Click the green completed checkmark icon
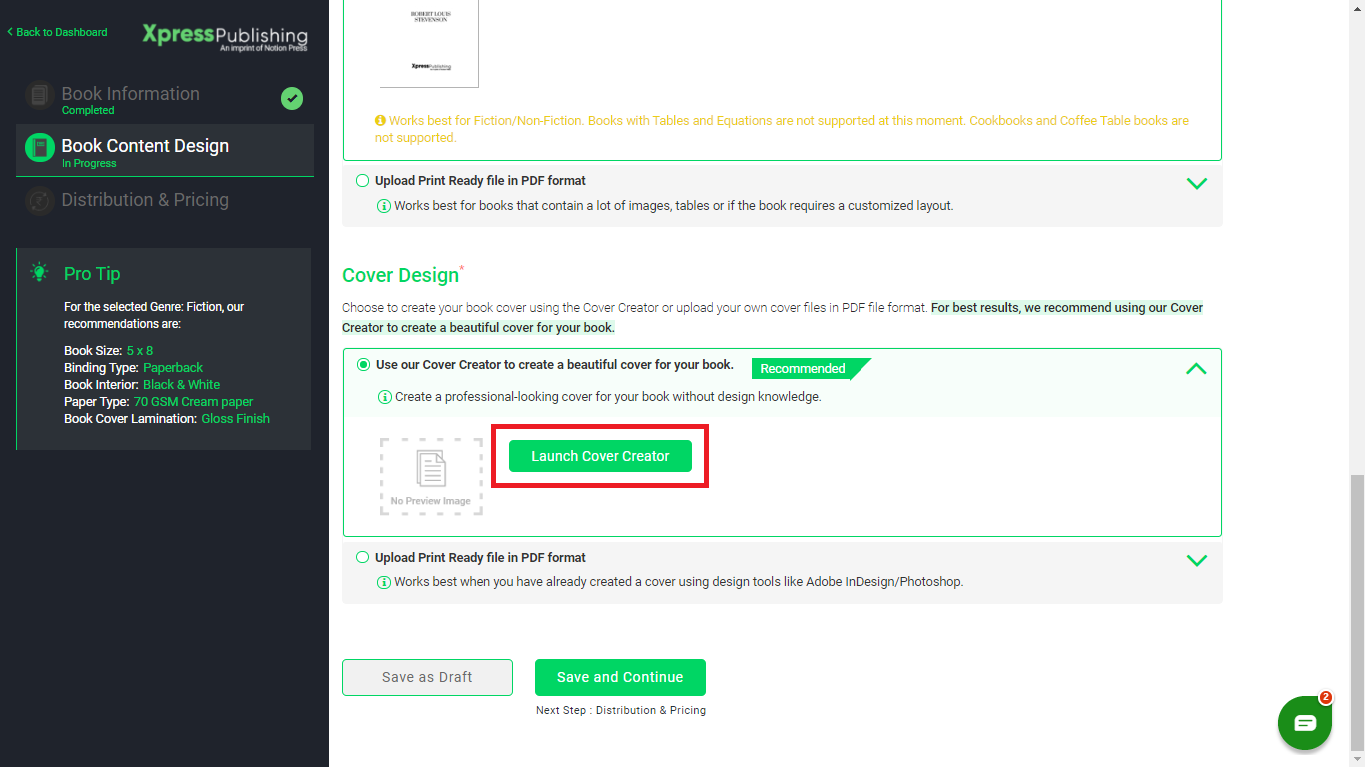Viewport: 1365px width, 767px height. (292, 98)
